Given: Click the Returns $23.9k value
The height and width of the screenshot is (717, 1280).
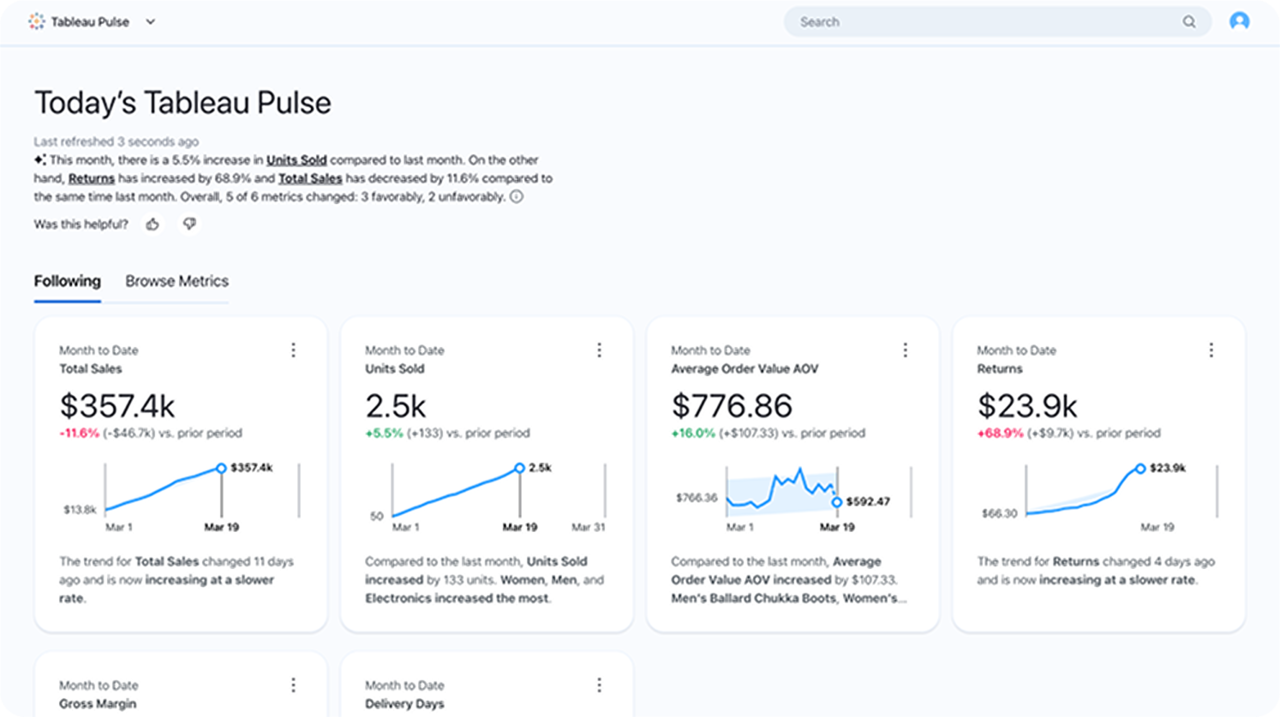Looking at the screenshot, I should pos(1027,405).
